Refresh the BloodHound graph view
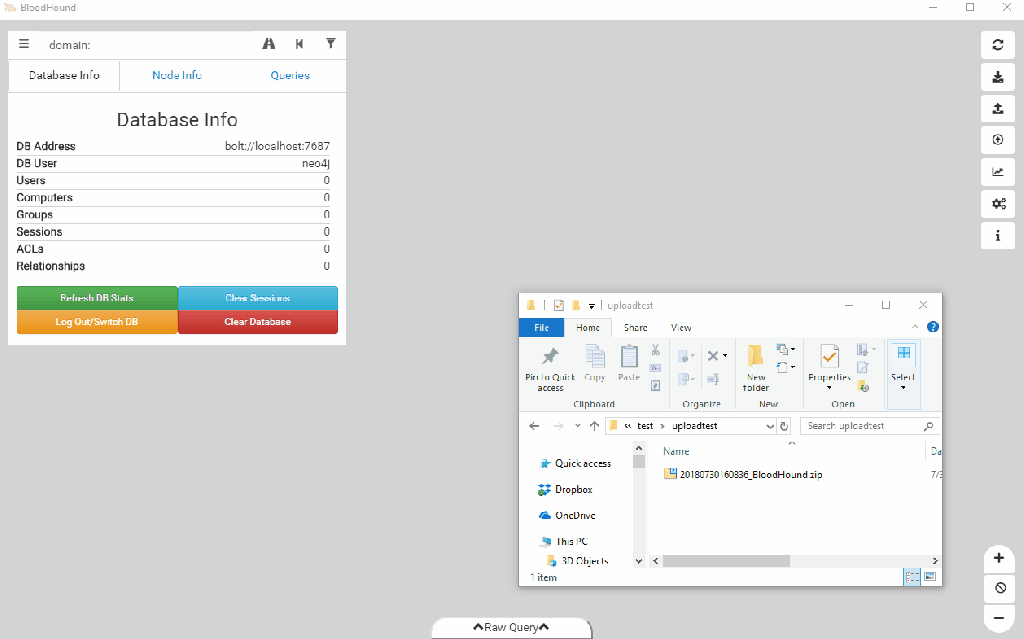 point(998,44)
